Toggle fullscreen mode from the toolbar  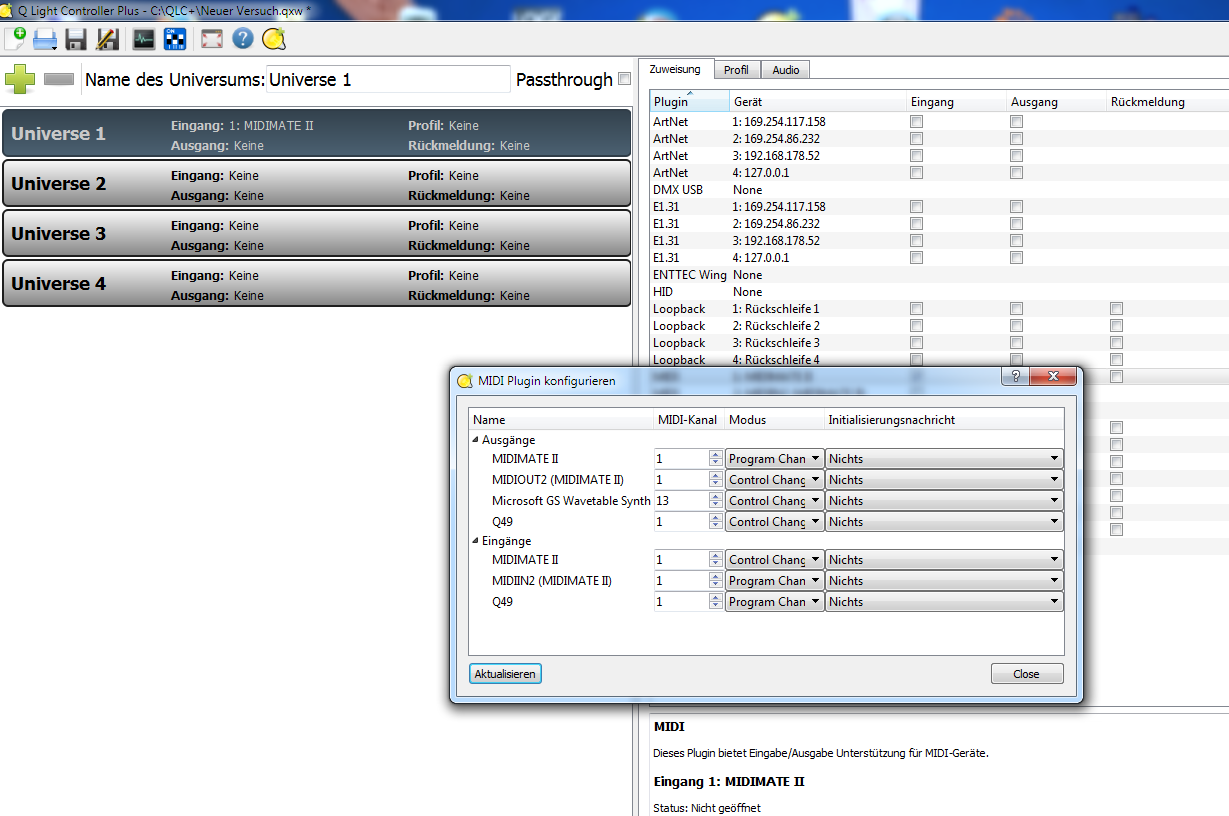pyautogui.click(x=212, y=39)
